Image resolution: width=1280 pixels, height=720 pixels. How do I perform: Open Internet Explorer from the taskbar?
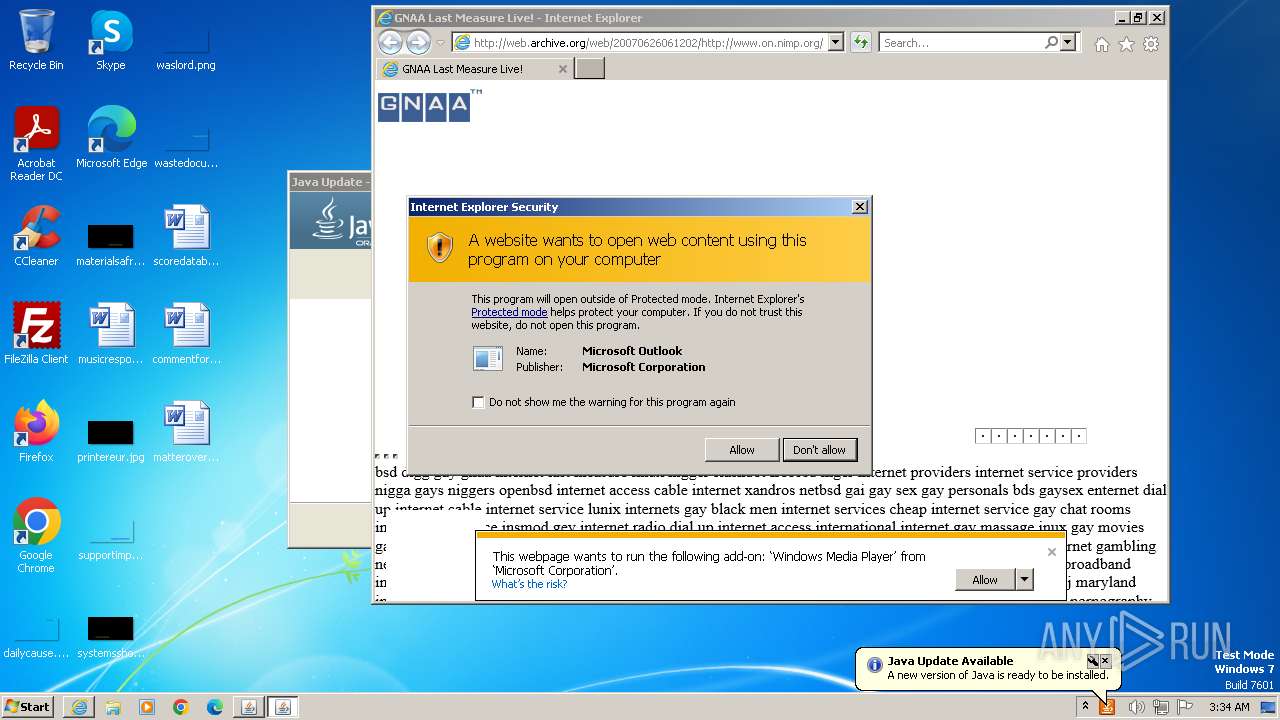[x=79, y=707]
